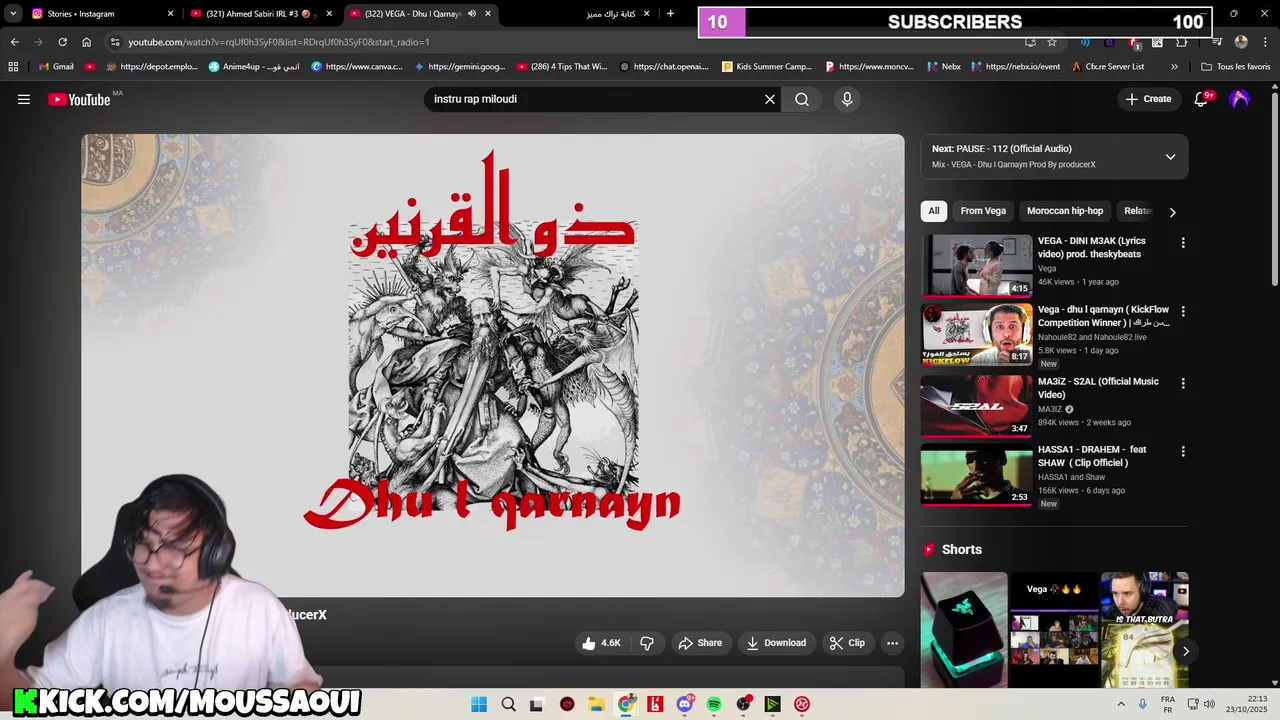Mute the VEGA tab via speaker icon

(472, 14)
